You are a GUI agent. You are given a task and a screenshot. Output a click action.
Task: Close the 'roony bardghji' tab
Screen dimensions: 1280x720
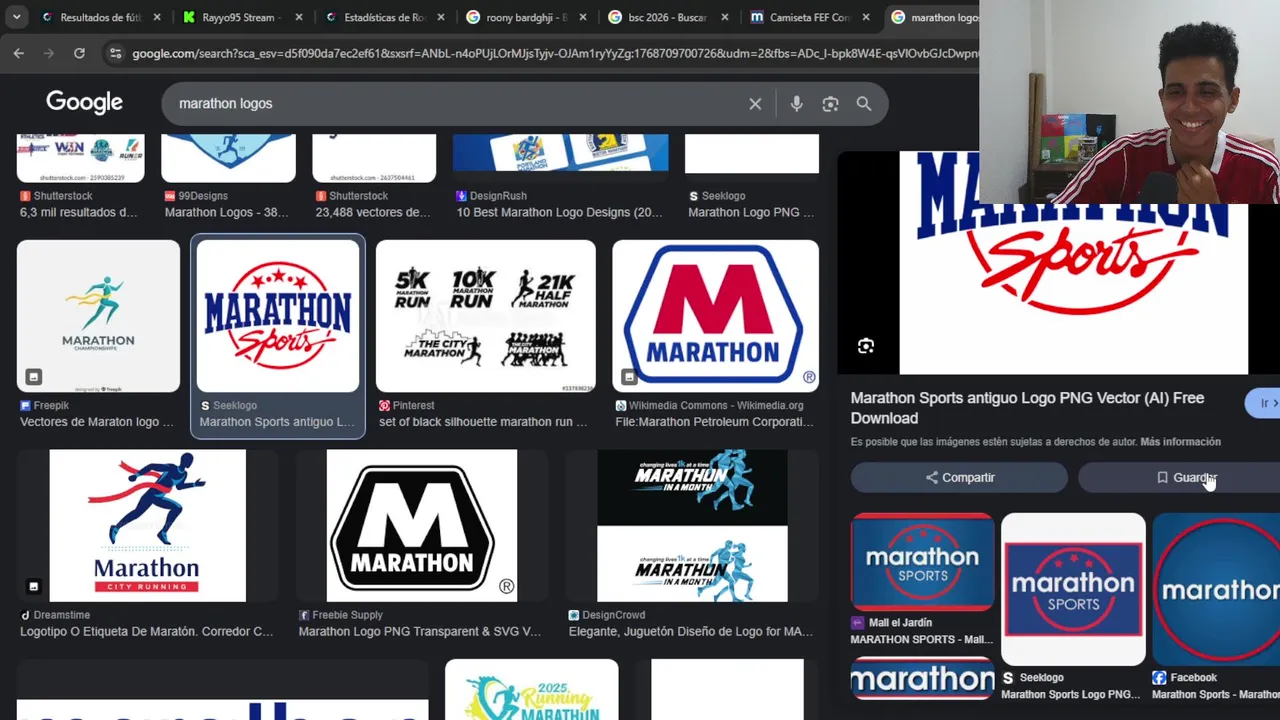pyautogui.click(x=582, y=17)
